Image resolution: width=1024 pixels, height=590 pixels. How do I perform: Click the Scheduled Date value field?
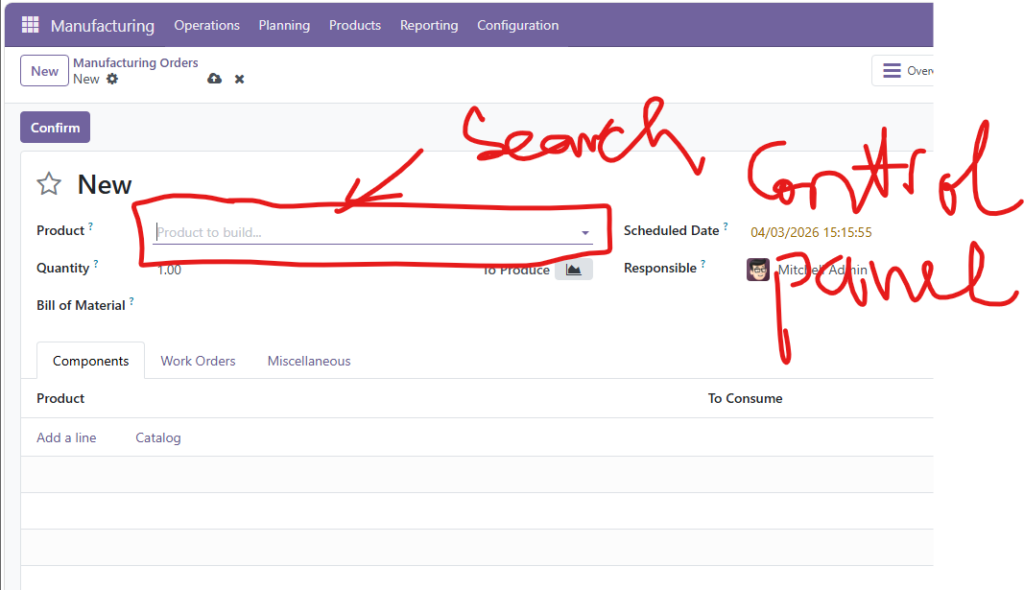[811, 232]
